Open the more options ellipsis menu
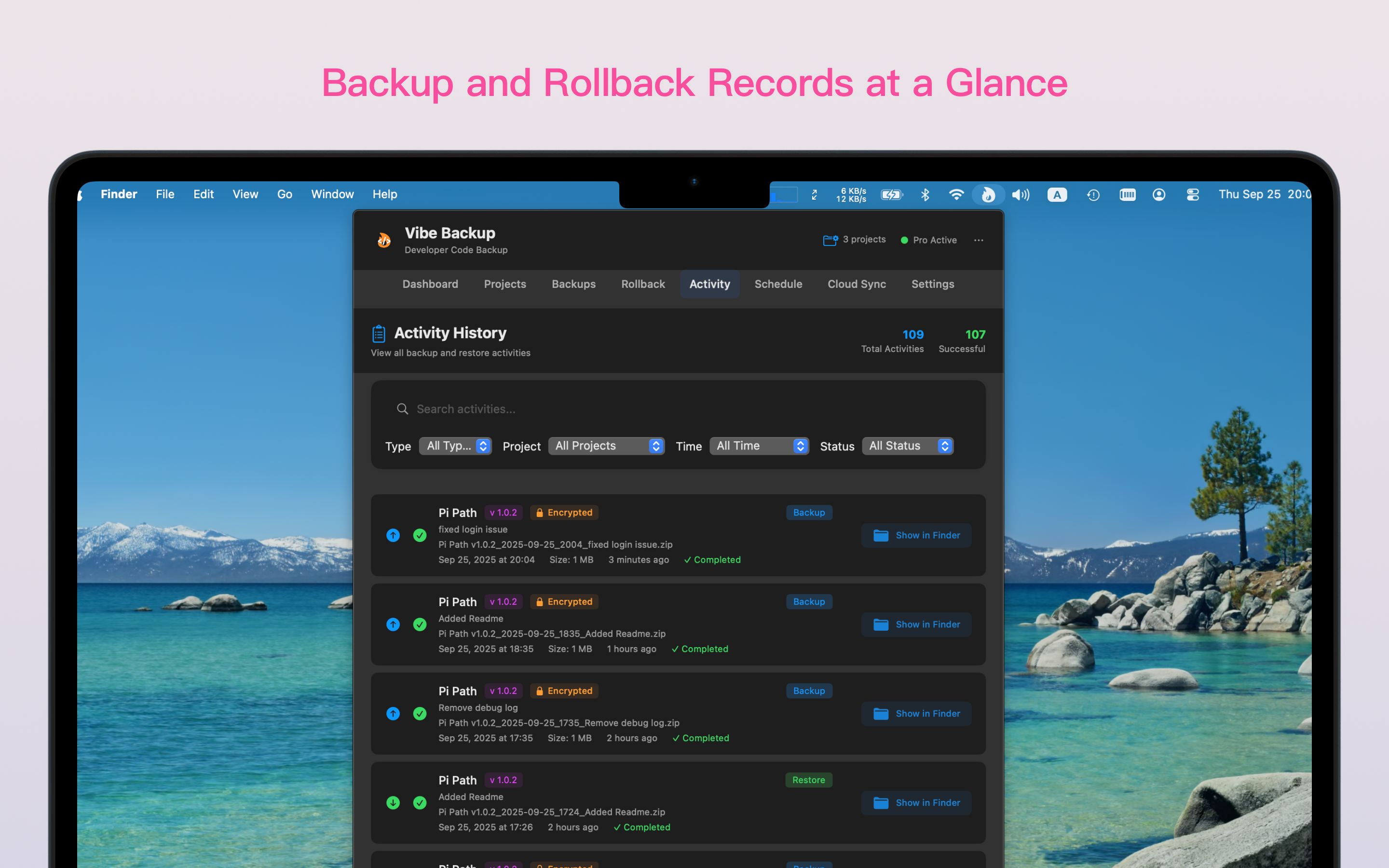This screenshot has height=868, width=1389. coord(978,240)
